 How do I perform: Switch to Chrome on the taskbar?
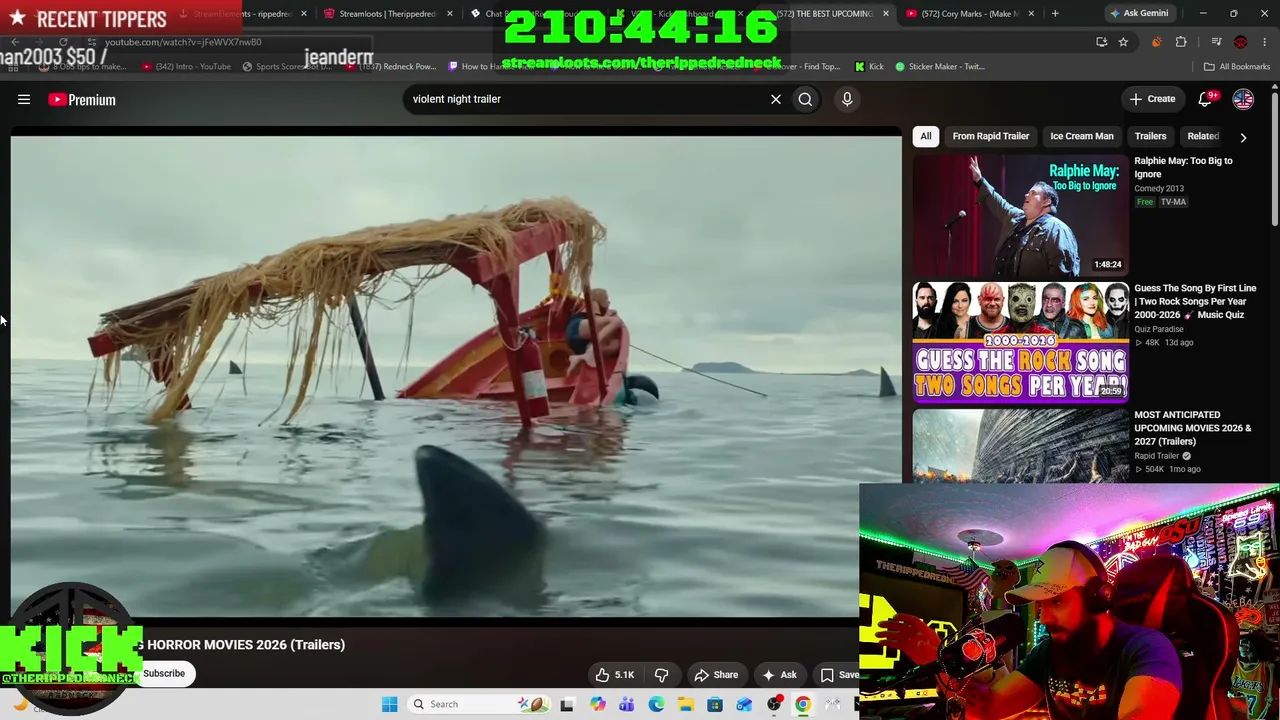[x=803, y=704]
